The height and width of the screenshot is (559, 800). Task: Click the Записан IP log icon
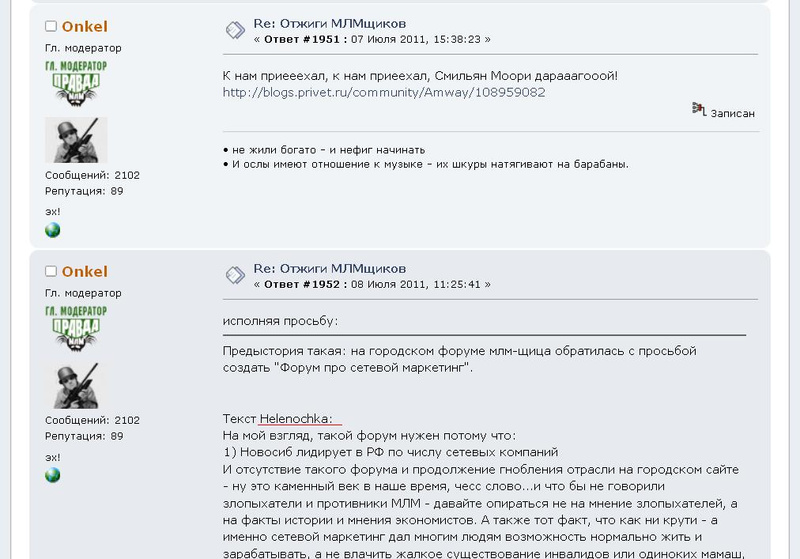pos(699,109)
